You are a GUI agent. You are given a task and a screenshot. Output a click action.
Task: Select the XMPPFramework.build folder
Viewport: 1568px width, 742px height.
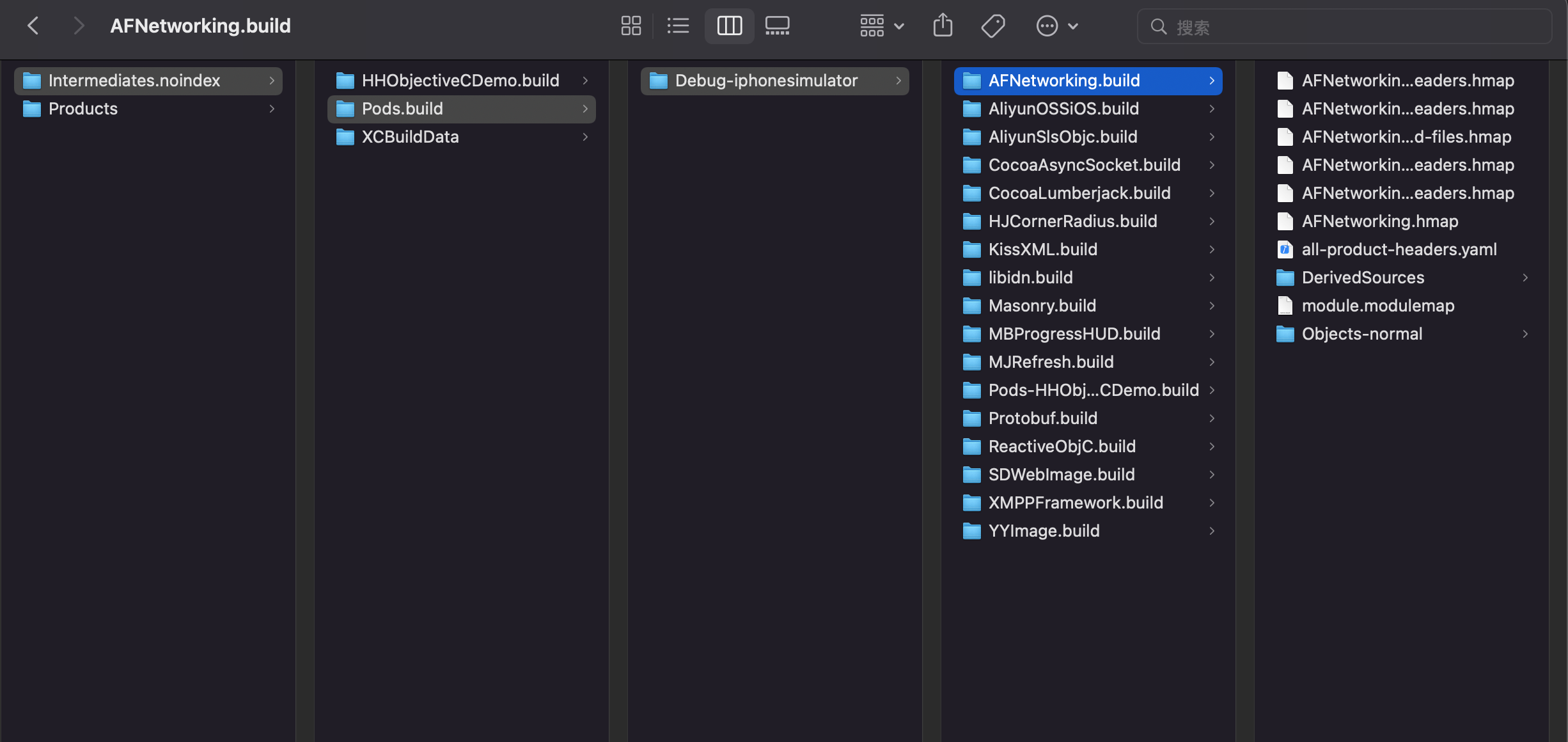click(1088, 503)
